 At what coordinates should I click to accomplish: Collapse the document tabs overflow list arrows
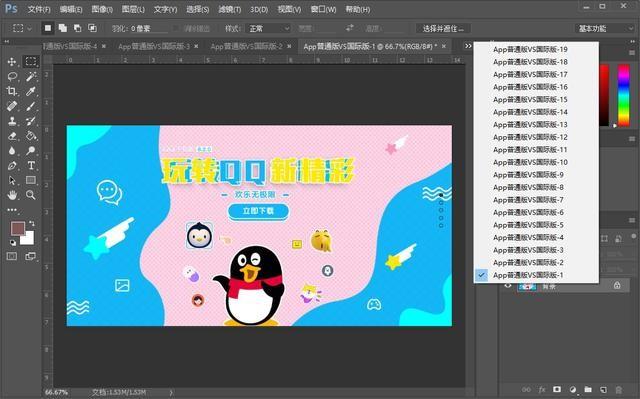pos(468,46)
